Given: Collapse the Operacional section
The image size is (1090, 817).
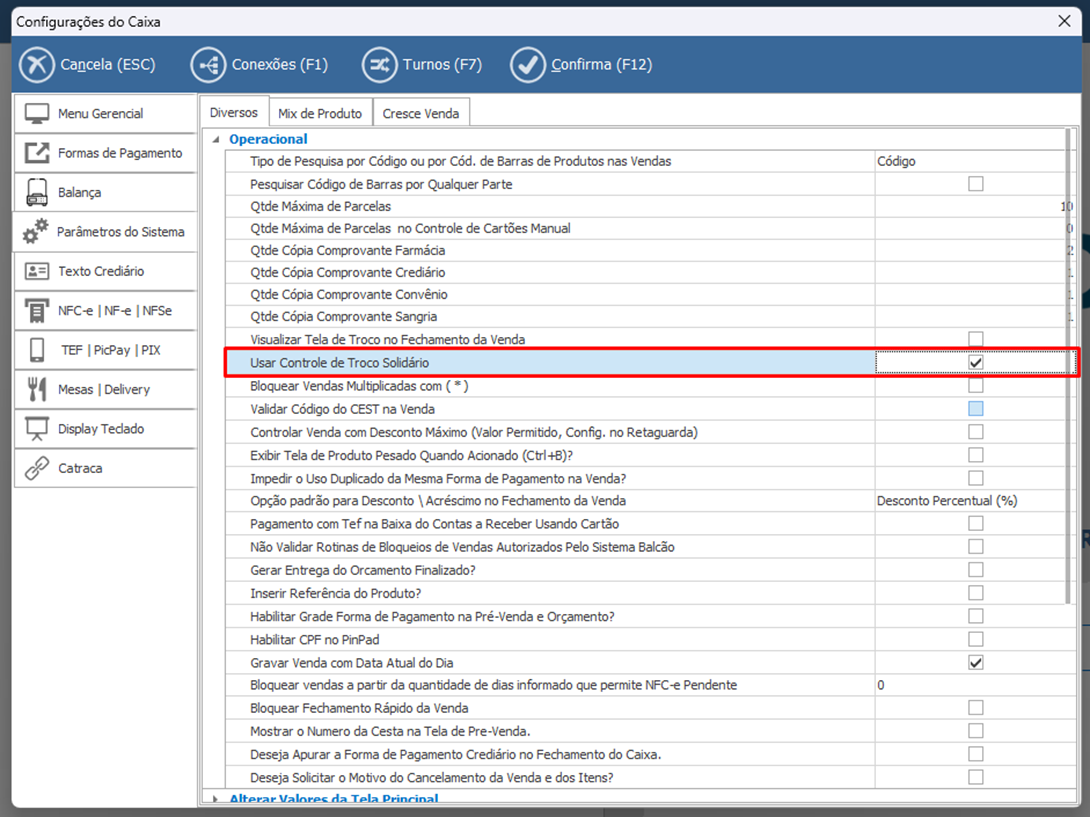Looking at the screenshot, I should click(x=214, y=140).
